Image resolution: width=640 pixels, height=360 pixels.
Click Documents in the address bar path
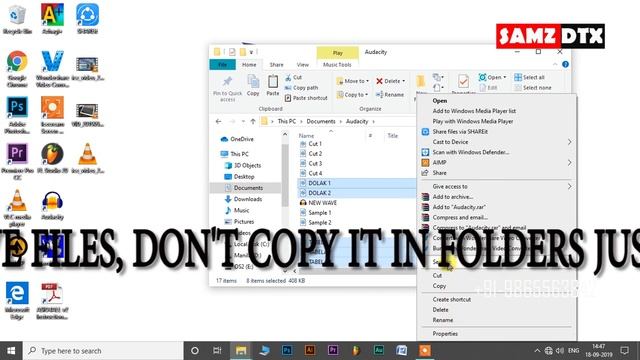321,122
